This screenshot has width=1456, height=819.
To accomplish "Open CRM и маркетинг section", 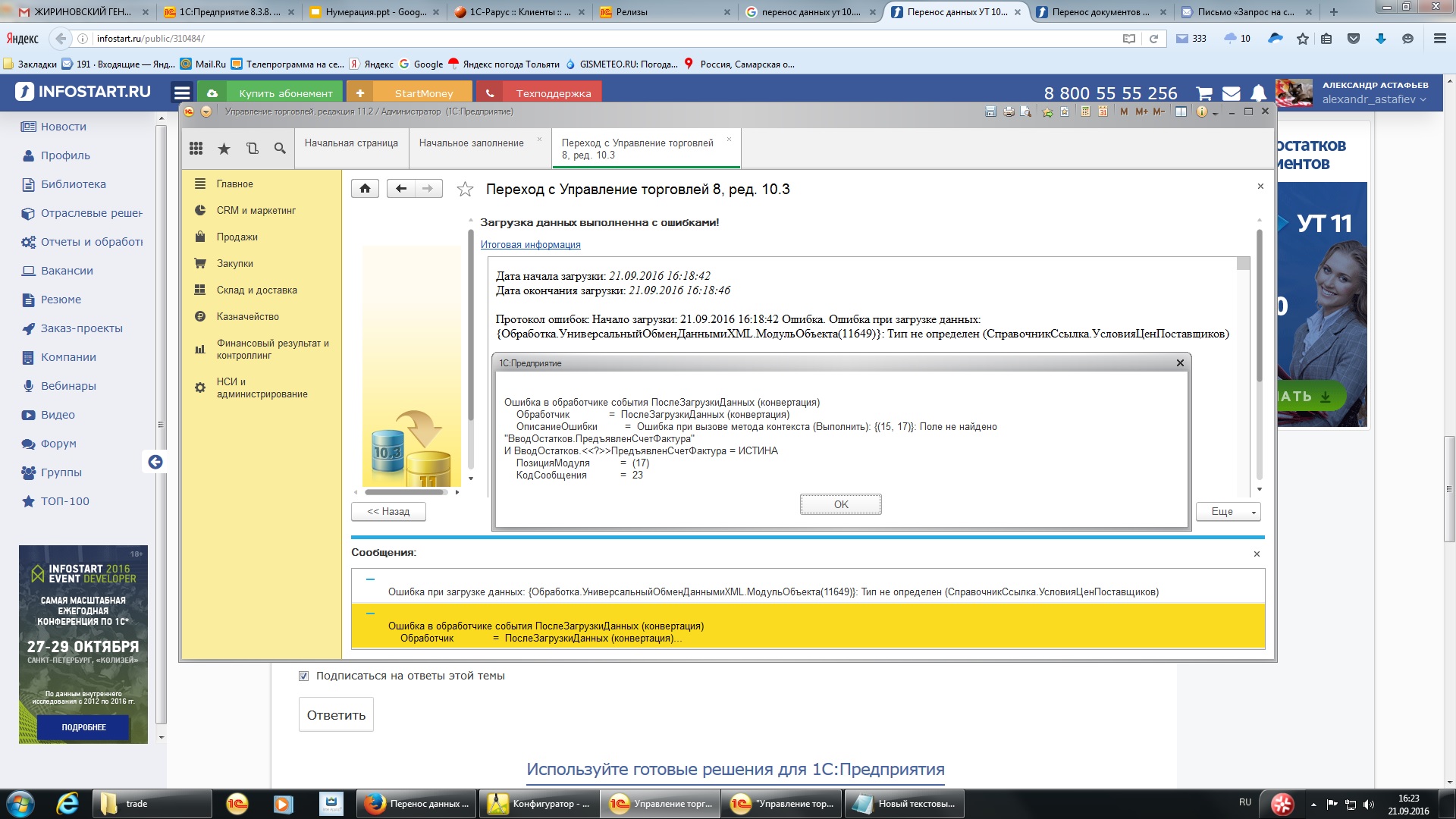I will [256, 211].
